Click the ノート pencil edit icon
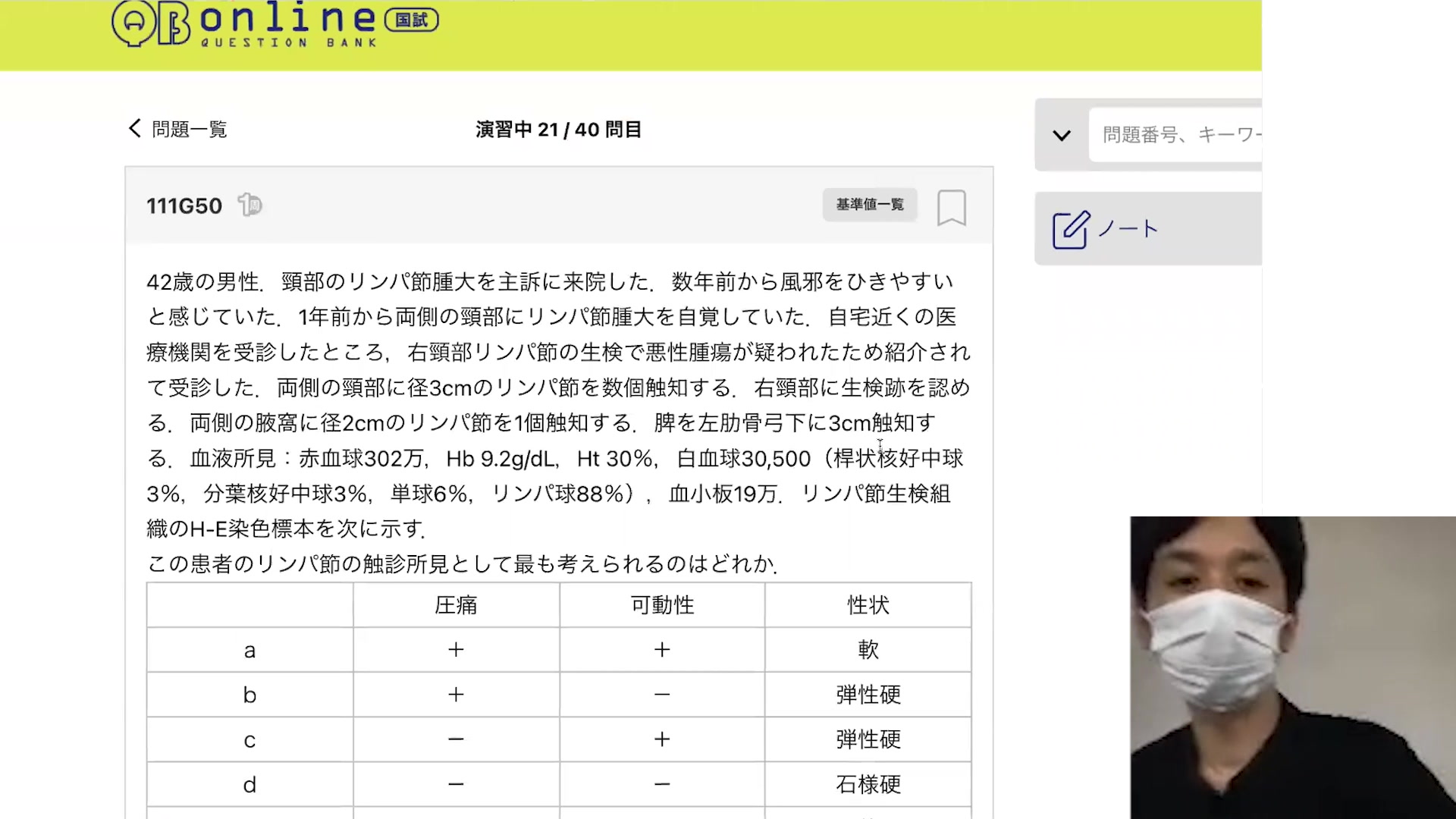This screenshot has height=819, width=1456. [x=1070, y=230]
